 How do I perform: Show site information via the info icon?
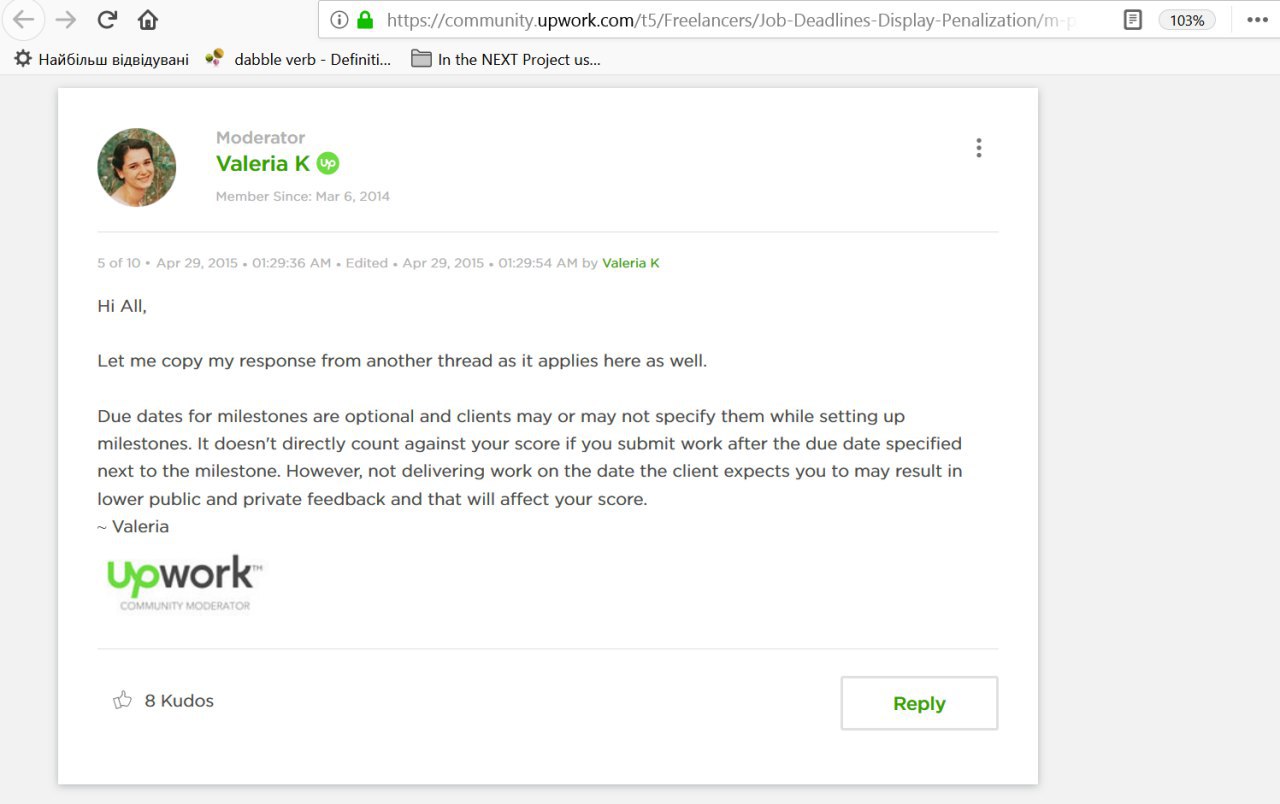tap(339, 20)
